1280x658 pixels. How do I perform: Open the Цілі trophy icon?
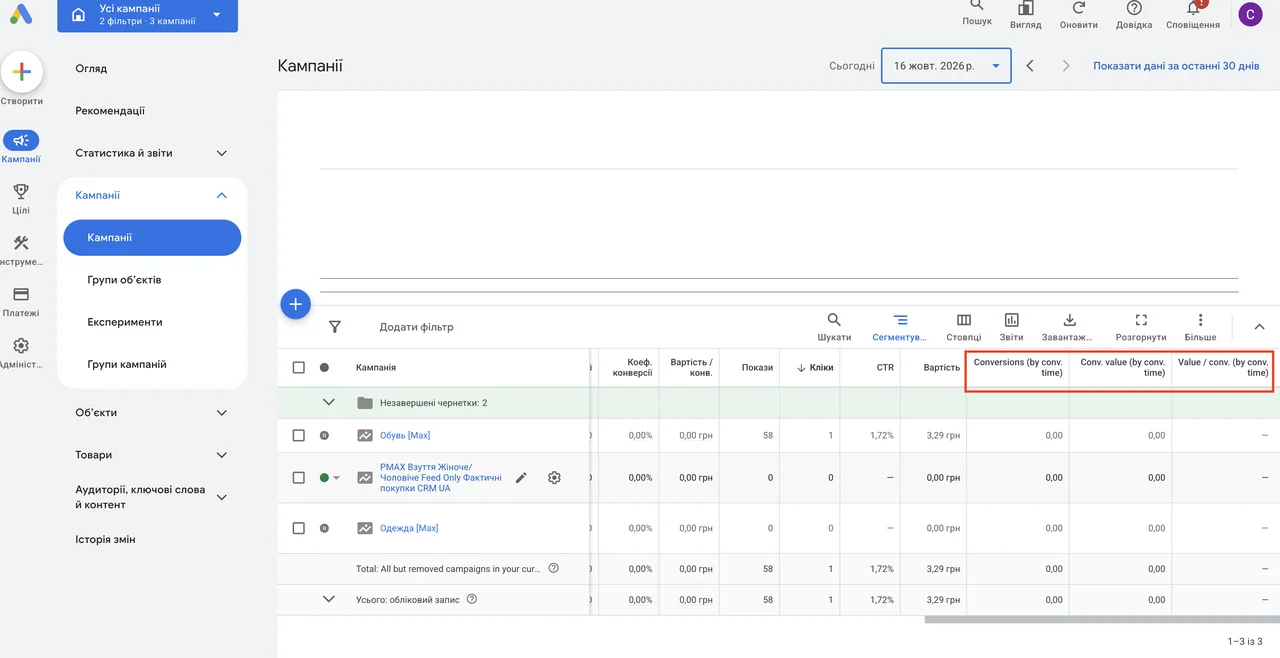21,191
